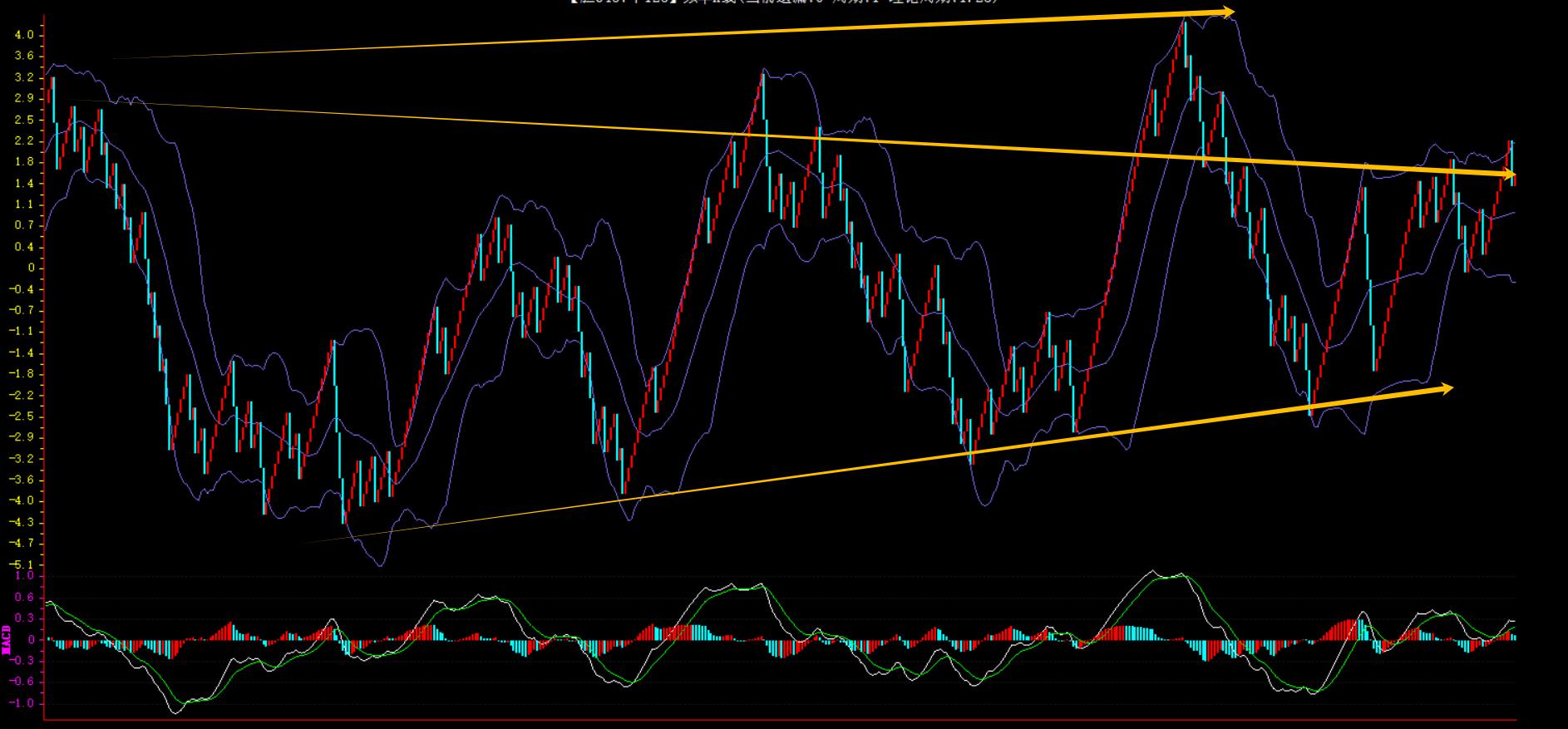
Task: Click the arrowhead of the top yellow trendline
Action: pos(1229,12)
